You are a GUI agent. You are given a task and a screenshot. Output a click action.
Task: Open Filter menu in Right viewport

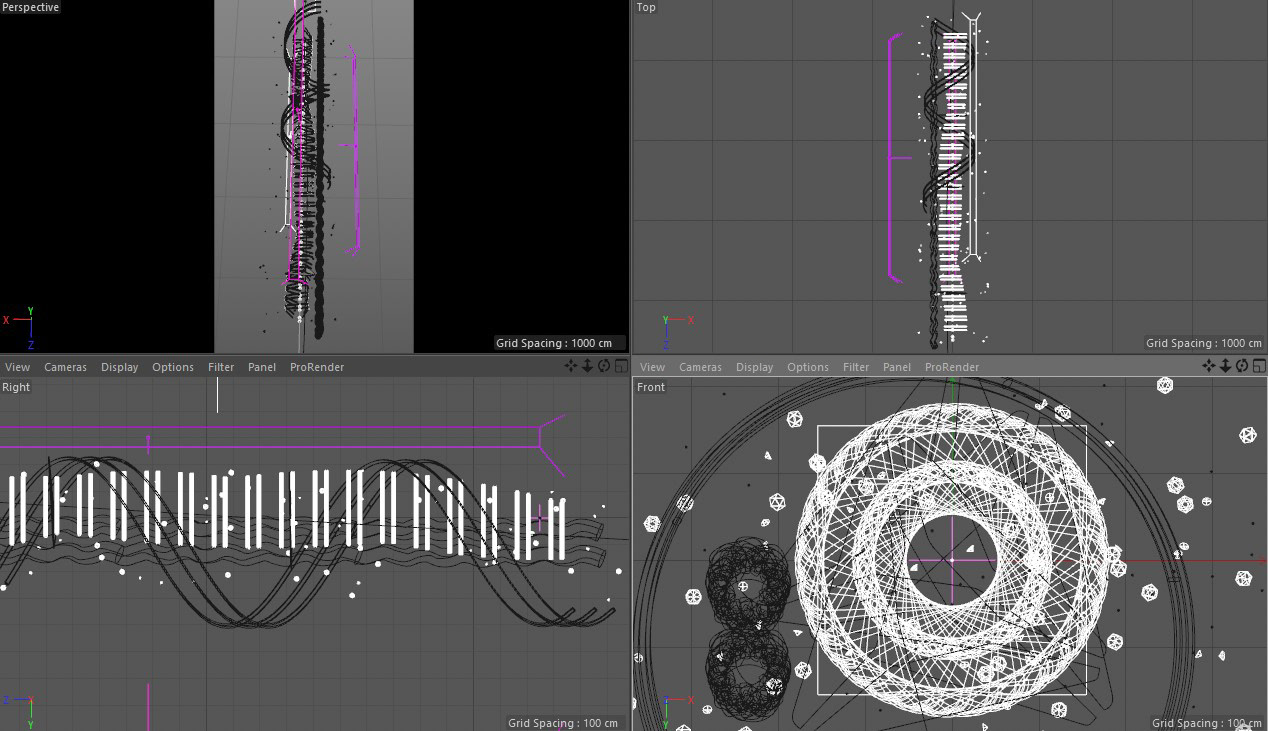click(x=221, y=367)
